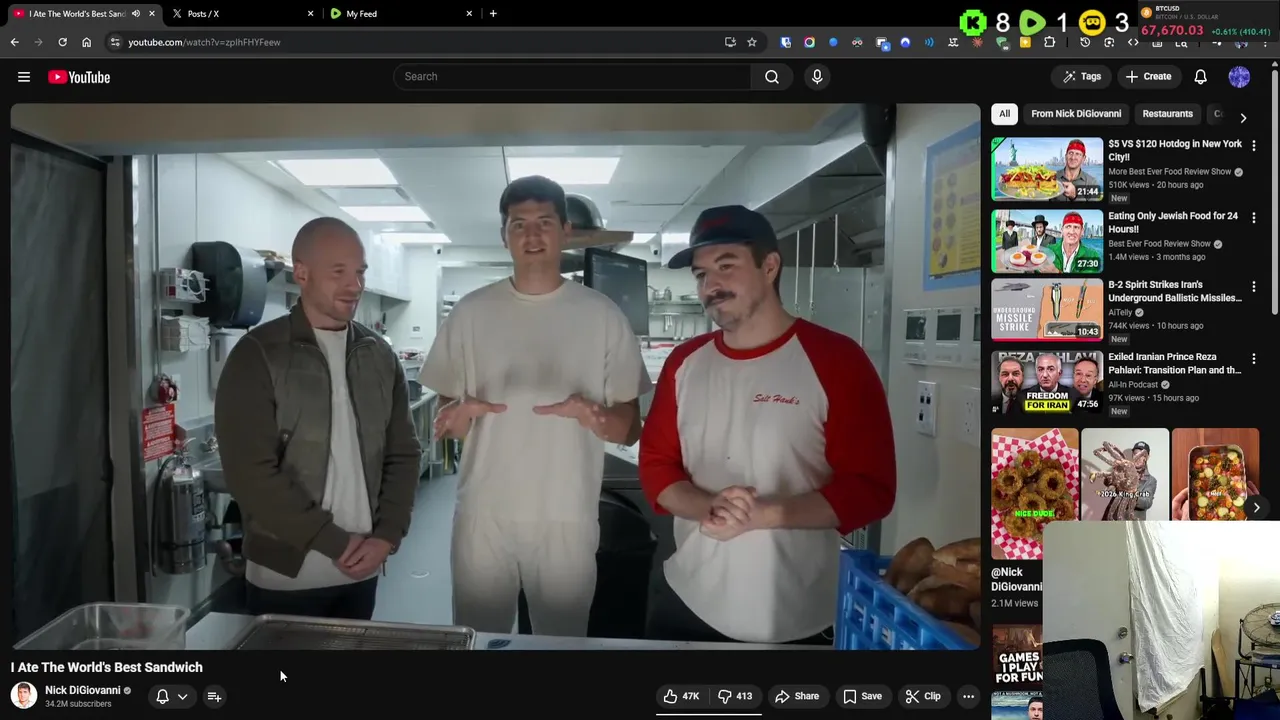Open the browser extensions puzzle icon

pos(1049,42)
